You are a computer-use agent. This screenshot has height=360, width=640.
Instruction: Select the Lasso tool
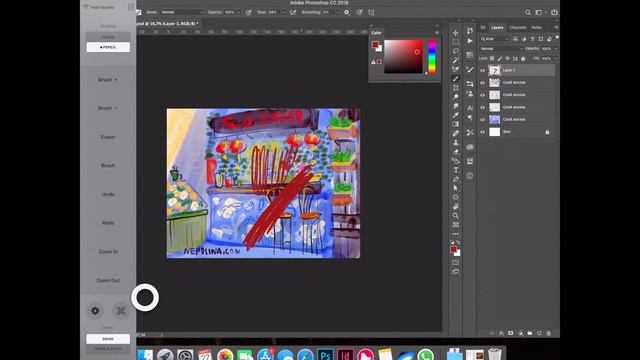click(456, 51)
